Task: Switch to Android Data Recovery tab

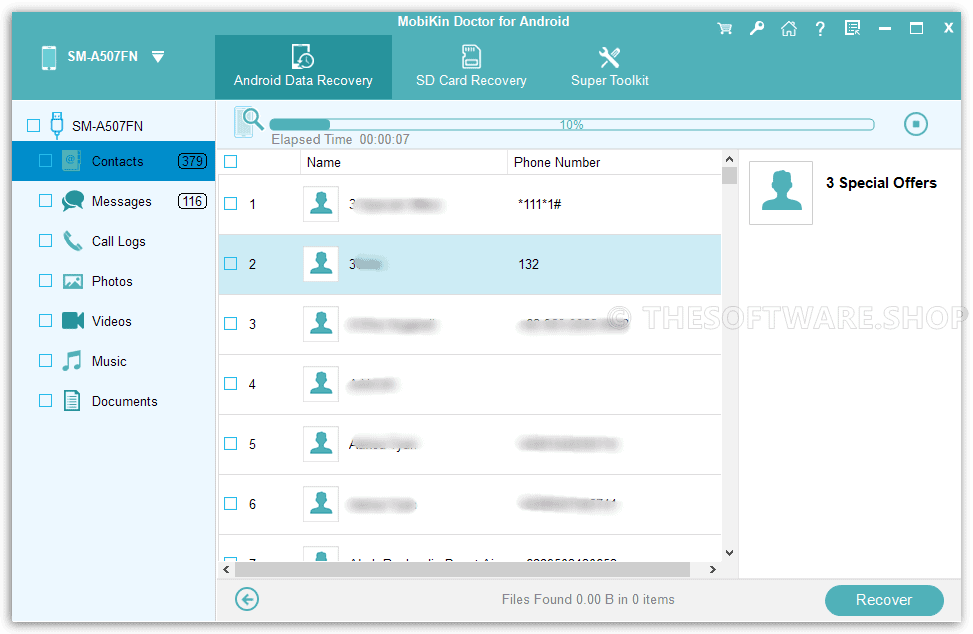Action: coord(303,67)
